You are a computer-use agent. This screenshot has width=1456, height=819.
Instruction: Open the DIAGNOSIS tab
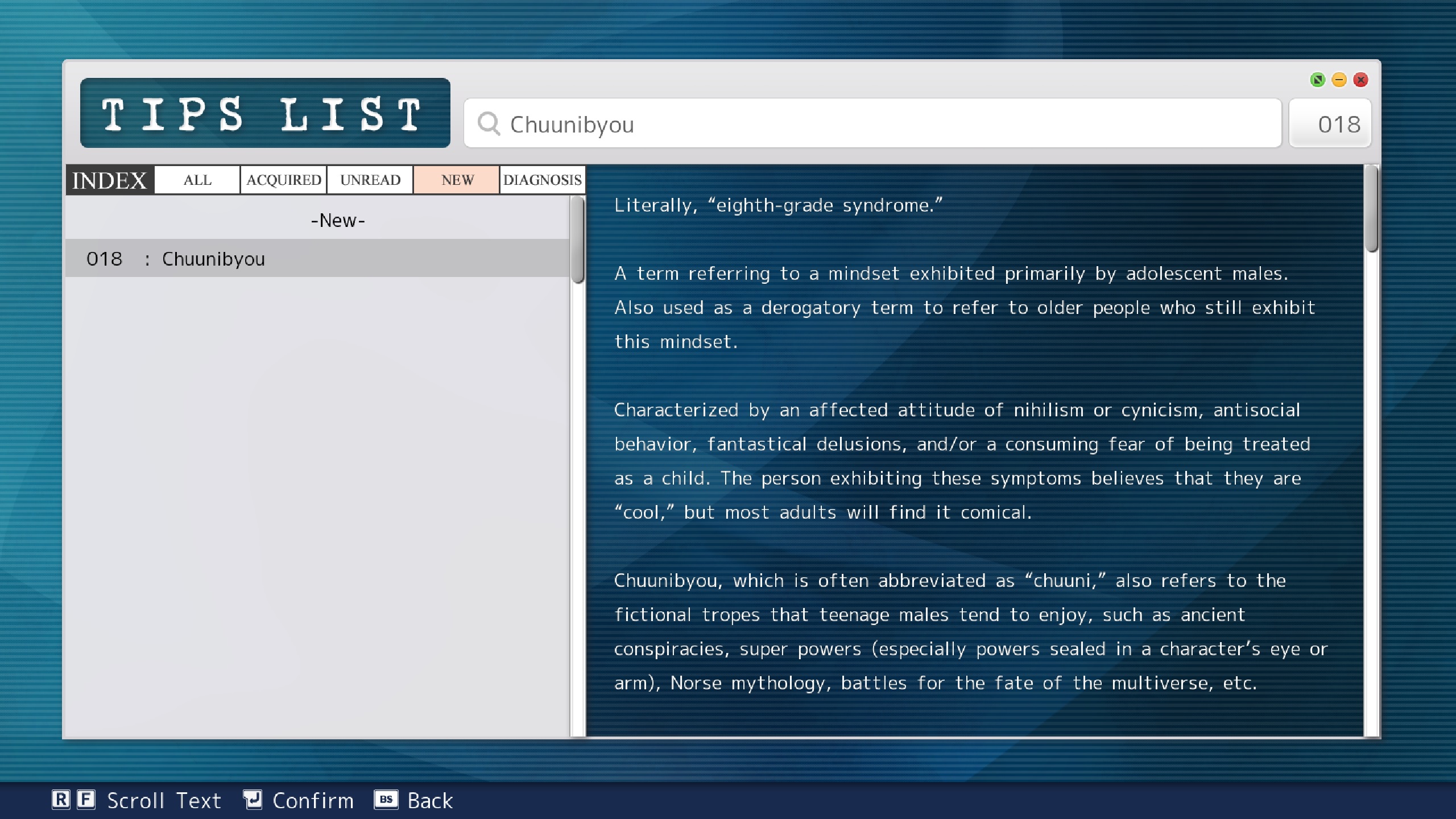tap(542, 180)
